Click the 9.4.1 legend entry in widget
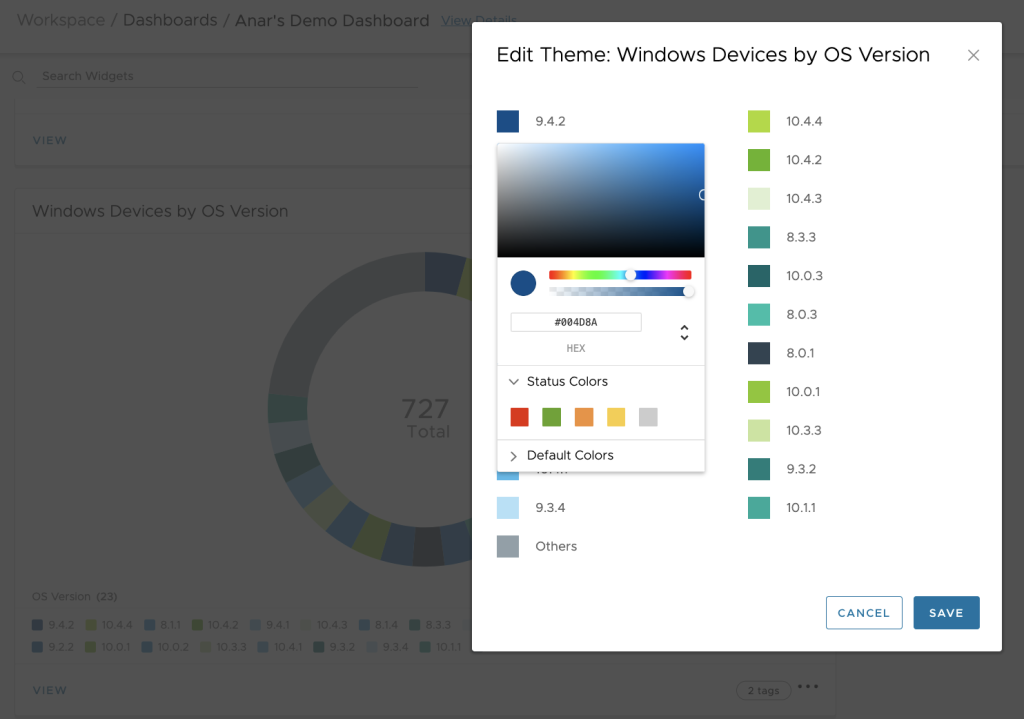The image size is (1024, 719). 270,625
